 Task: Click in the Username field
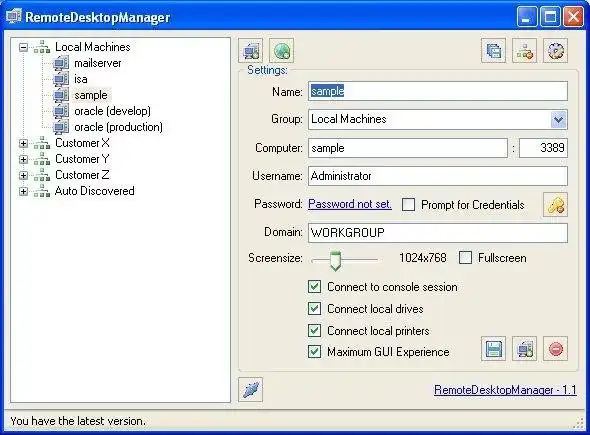point(438,176)
